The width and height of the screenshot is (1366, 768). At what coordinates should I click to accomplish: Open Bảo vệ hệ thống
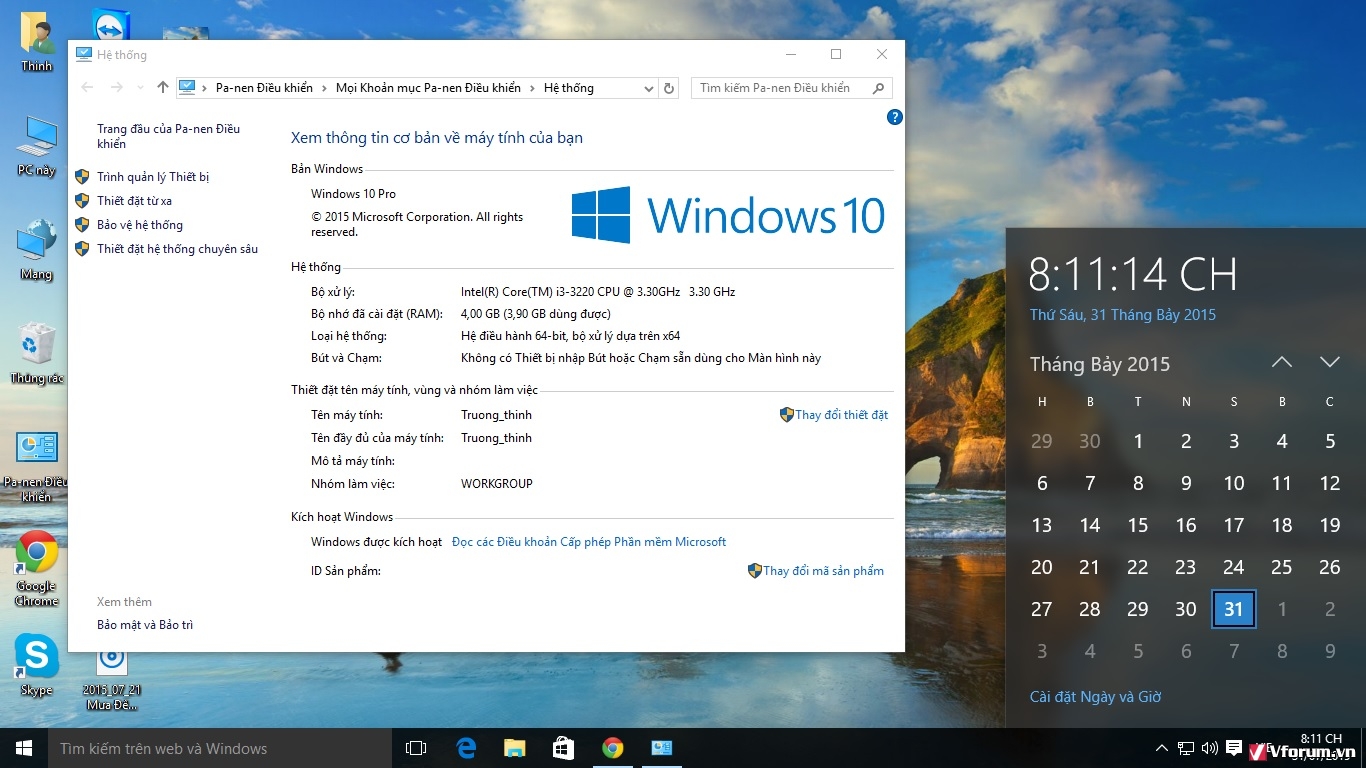(x=140, y=225)
